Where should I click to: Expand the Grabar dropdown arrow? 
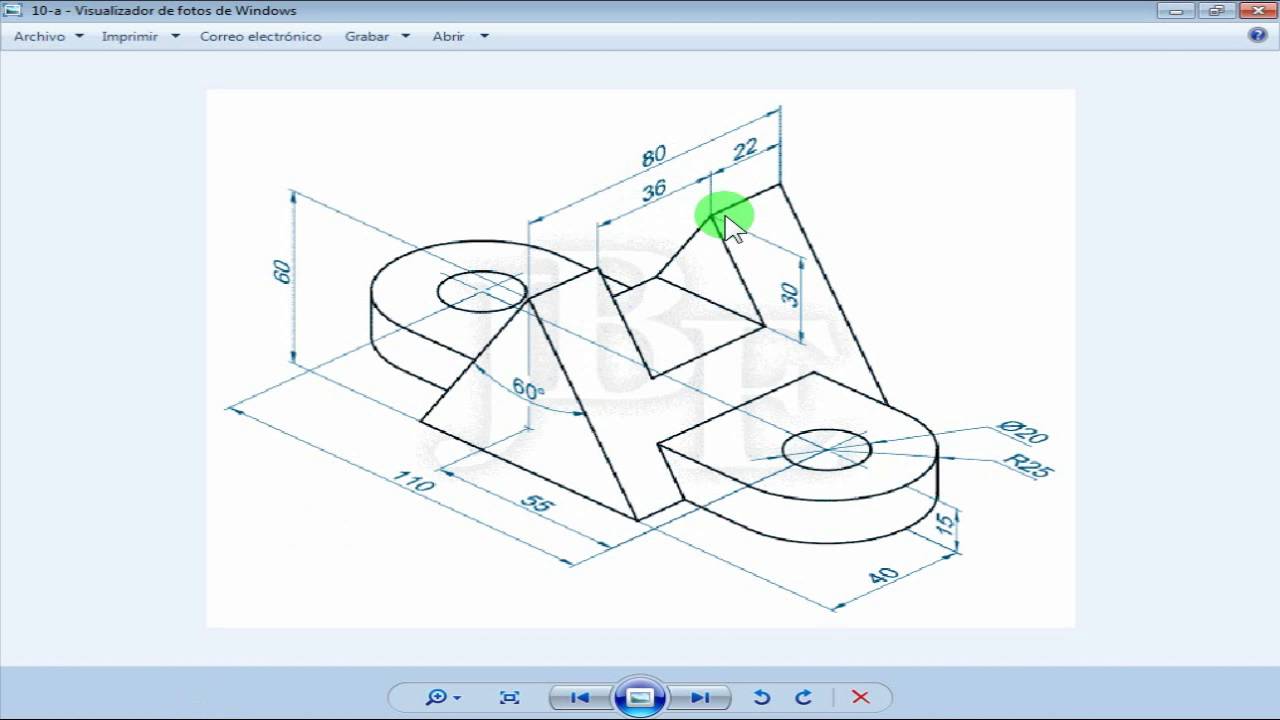[406, 36]
